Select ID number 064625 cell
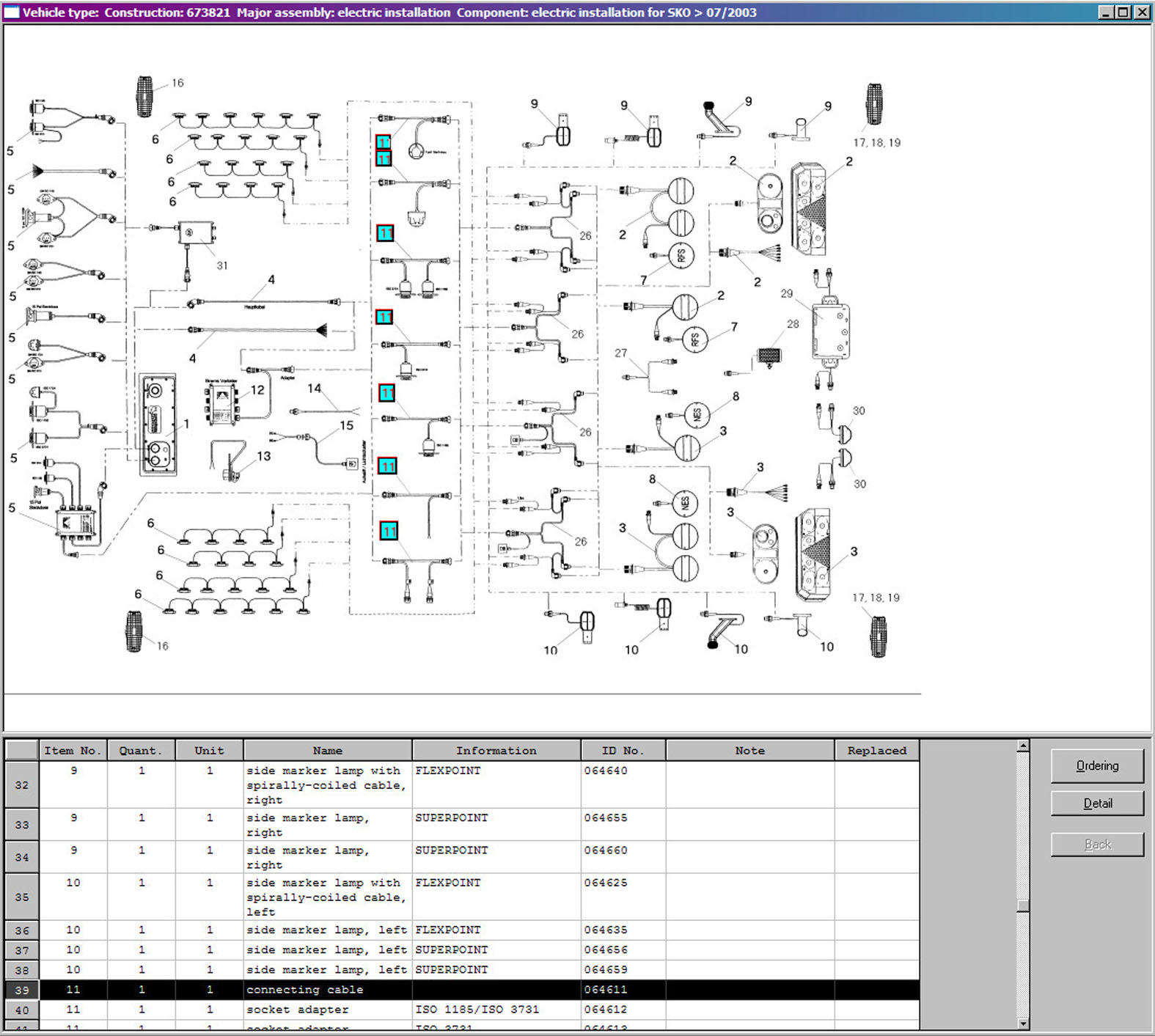This screenshot has height=1036, width=1155. 606,883
